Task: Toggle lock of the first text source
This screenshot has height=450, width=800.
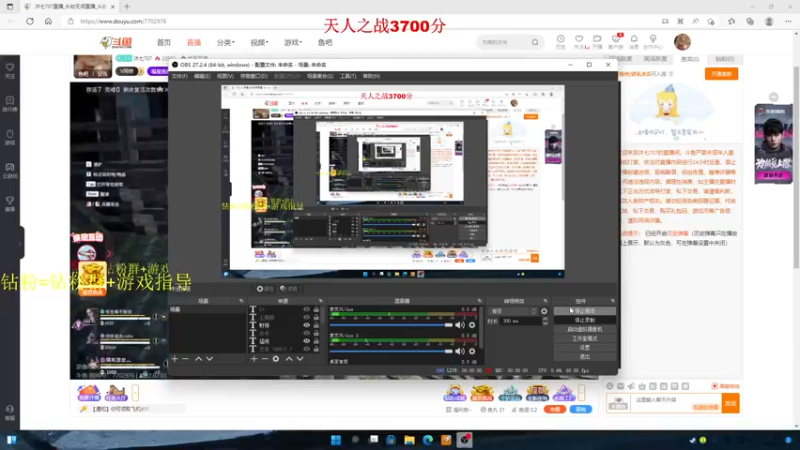Action: point(316,309)
